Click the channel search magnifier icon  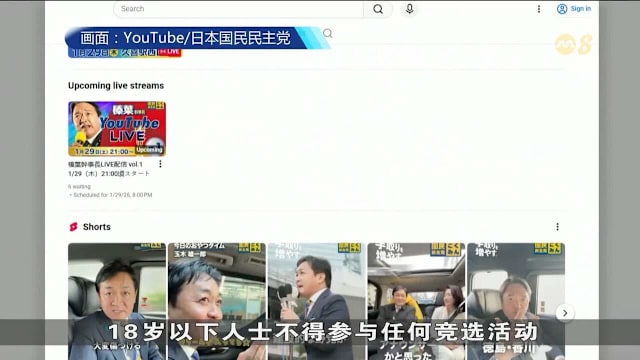[327, 33]
